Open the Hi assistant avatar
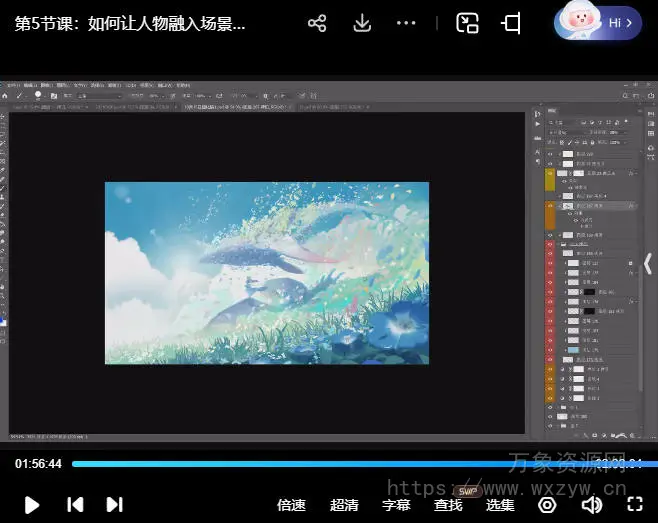The width and height of the screenshot is (658, 523). tap(597, 22)
